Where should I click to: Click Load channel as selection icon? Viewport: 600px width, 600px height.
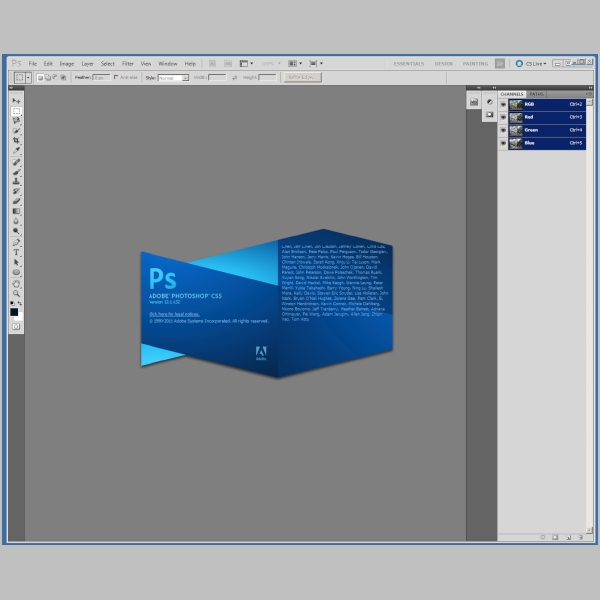point(543,537)
